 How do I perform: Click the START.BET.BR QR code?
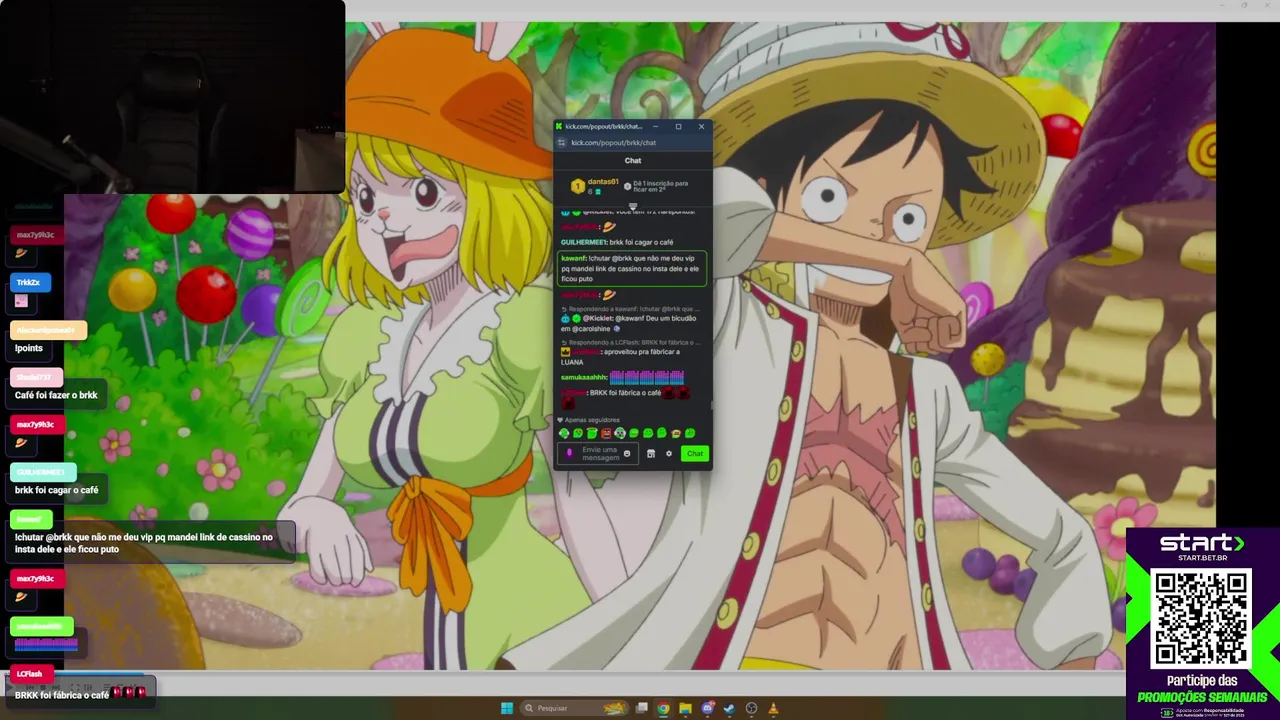pos(1202,619)
